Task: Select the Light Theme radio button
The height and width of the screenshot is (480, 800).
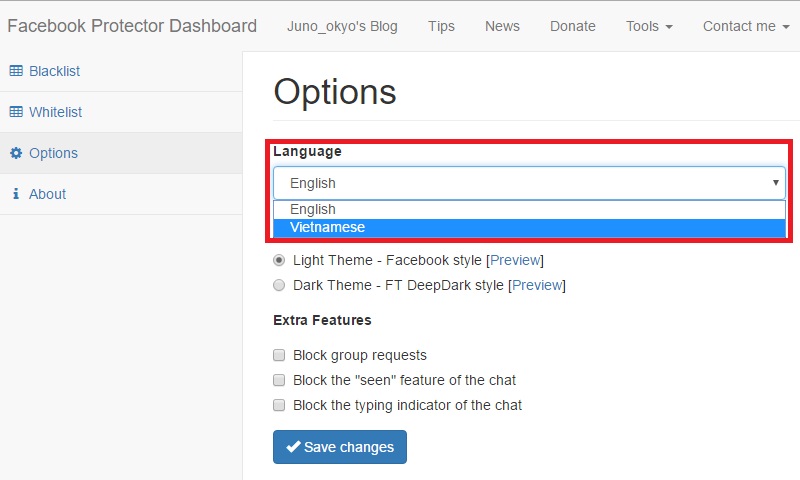Action: [x=279, y=260]
